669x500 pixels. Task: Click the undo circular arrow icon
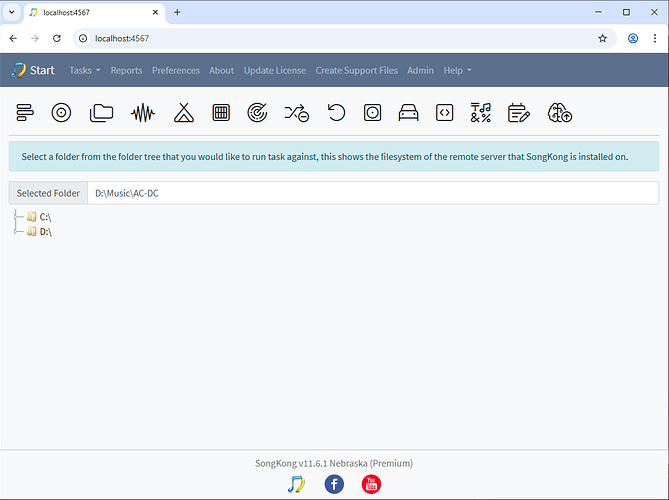pyautogui.click(x=336, y=113)
